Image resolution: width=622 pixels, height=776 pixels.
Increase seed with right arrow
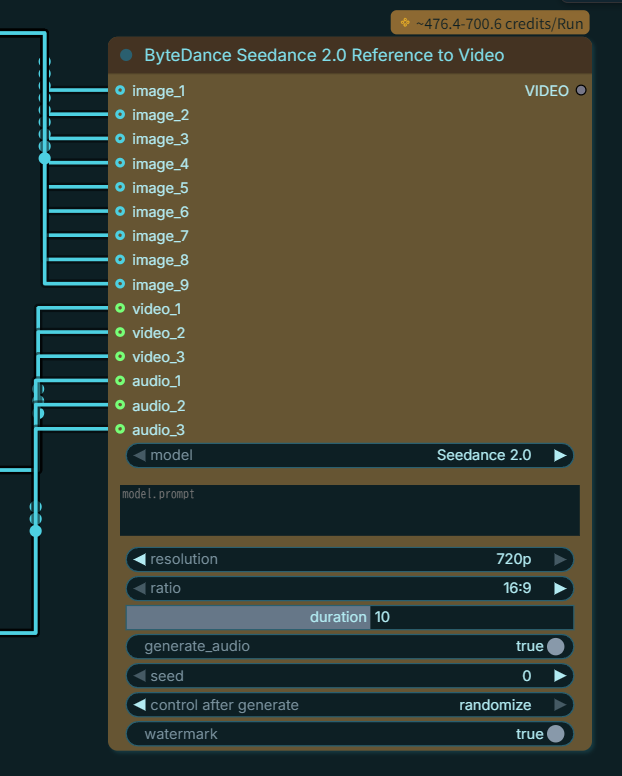point(560,676)
